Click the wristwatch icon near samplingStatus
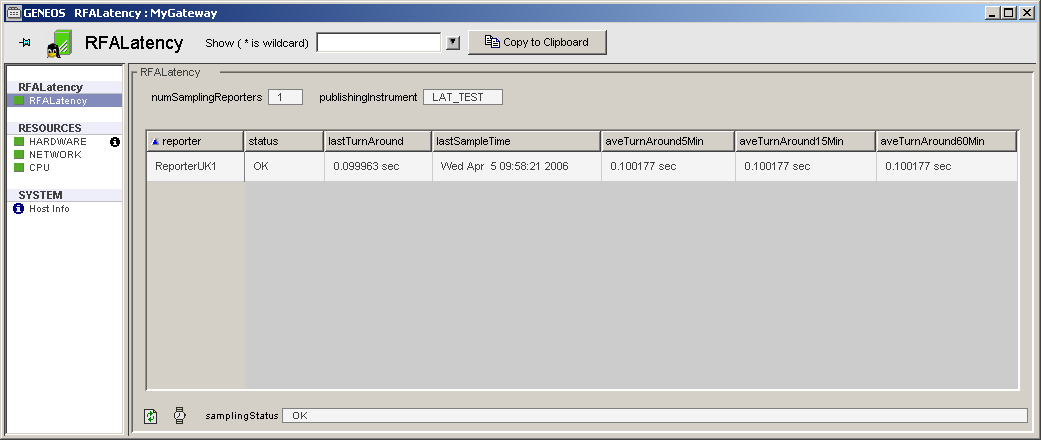The width and height of the screenshot is (1041, 440). [180, 415]
